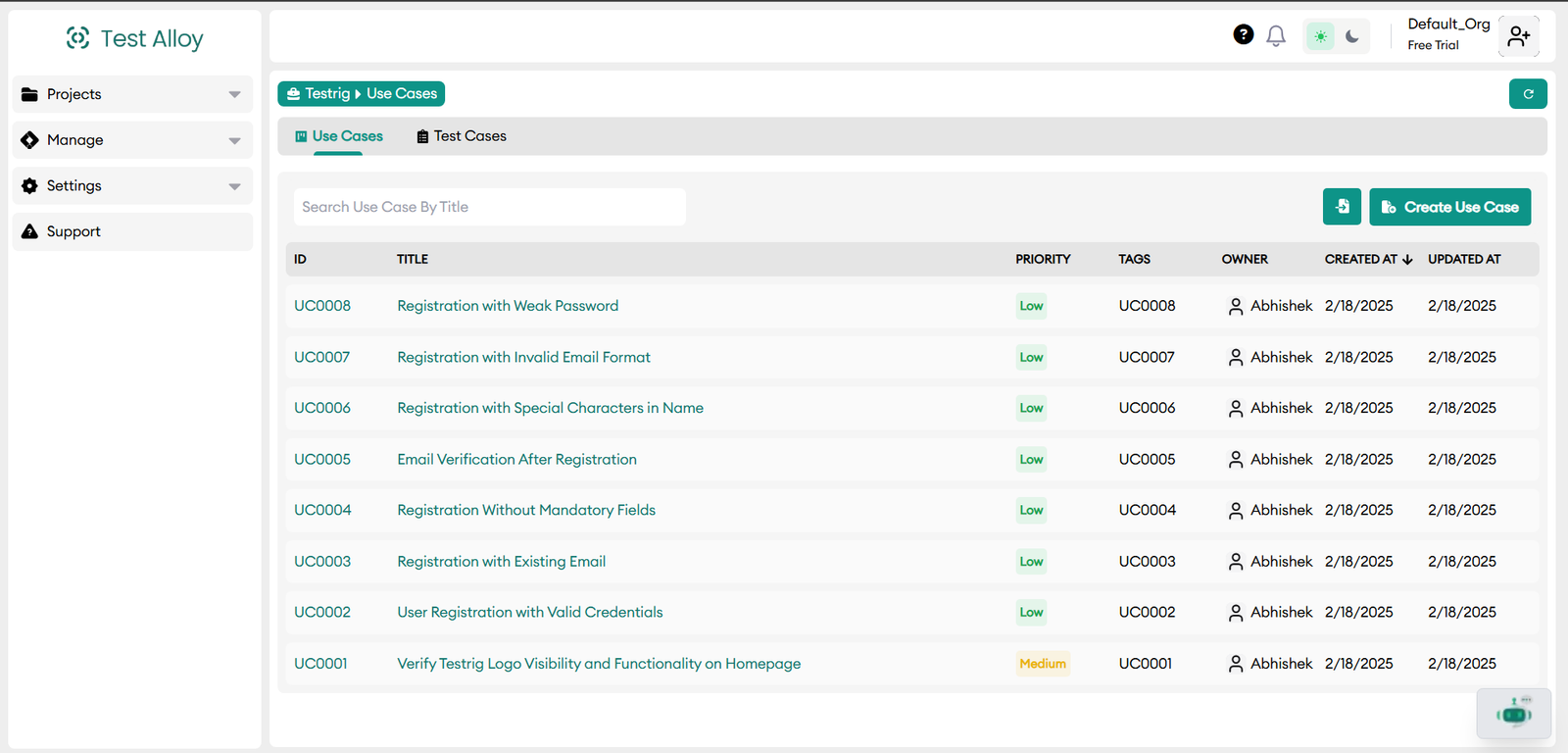Open the help question mark icon

[1244, 35]
